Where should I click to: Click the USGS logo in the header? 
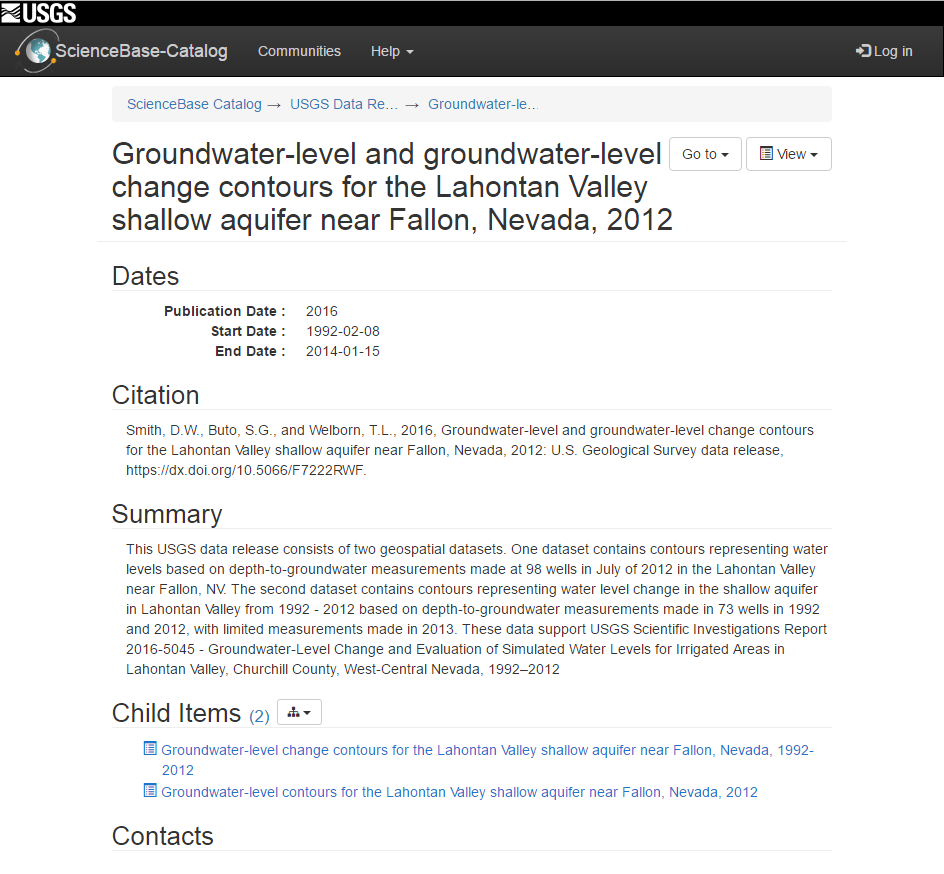tap(38, 12)
